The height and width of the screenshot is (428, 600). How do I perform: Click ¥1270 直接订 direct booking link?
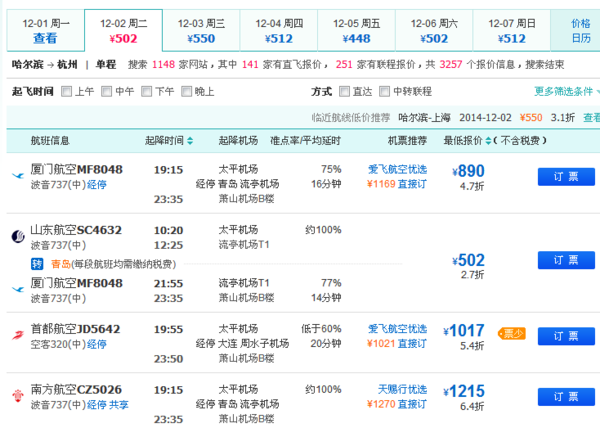coord(397,404)
